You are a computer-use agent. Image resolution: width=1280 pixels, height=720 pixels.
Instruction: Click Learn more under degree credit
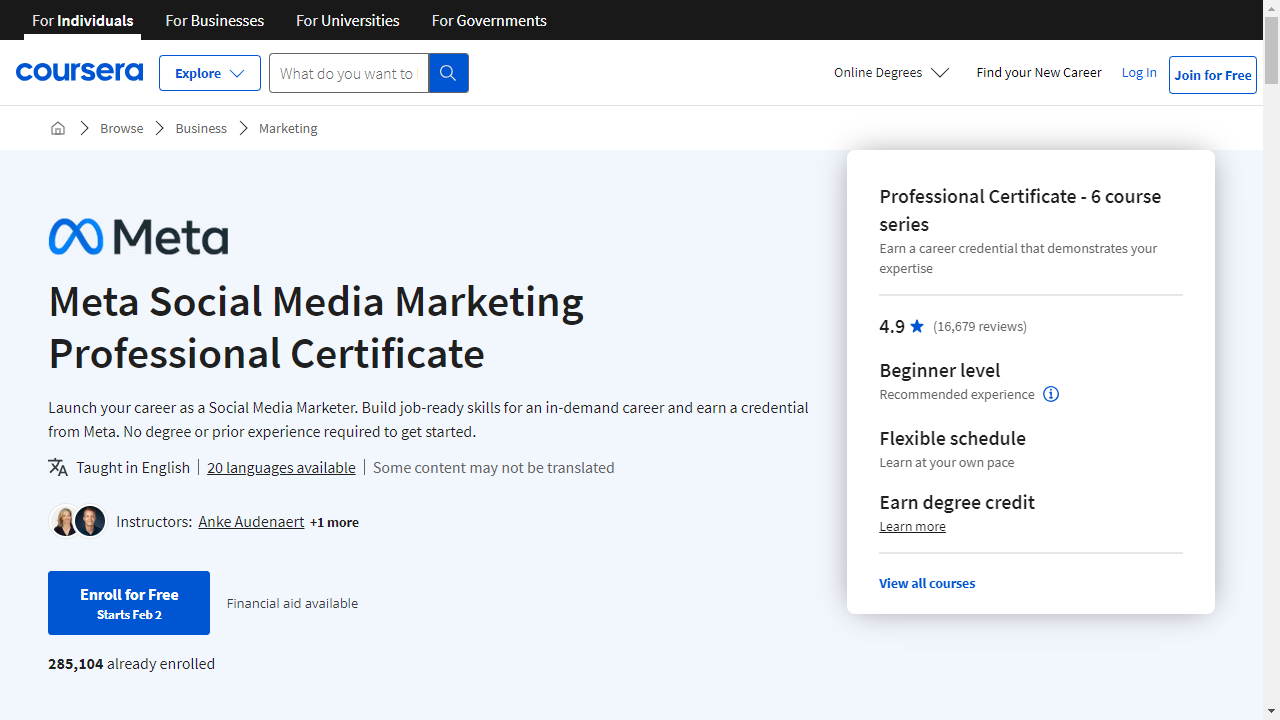[912, 526]
